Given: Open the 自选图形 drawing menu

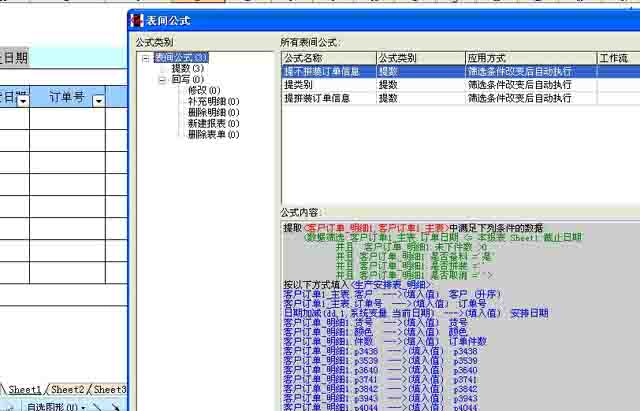Looking at the screenshot, I should pyautogui.click(x=55, y=406).
